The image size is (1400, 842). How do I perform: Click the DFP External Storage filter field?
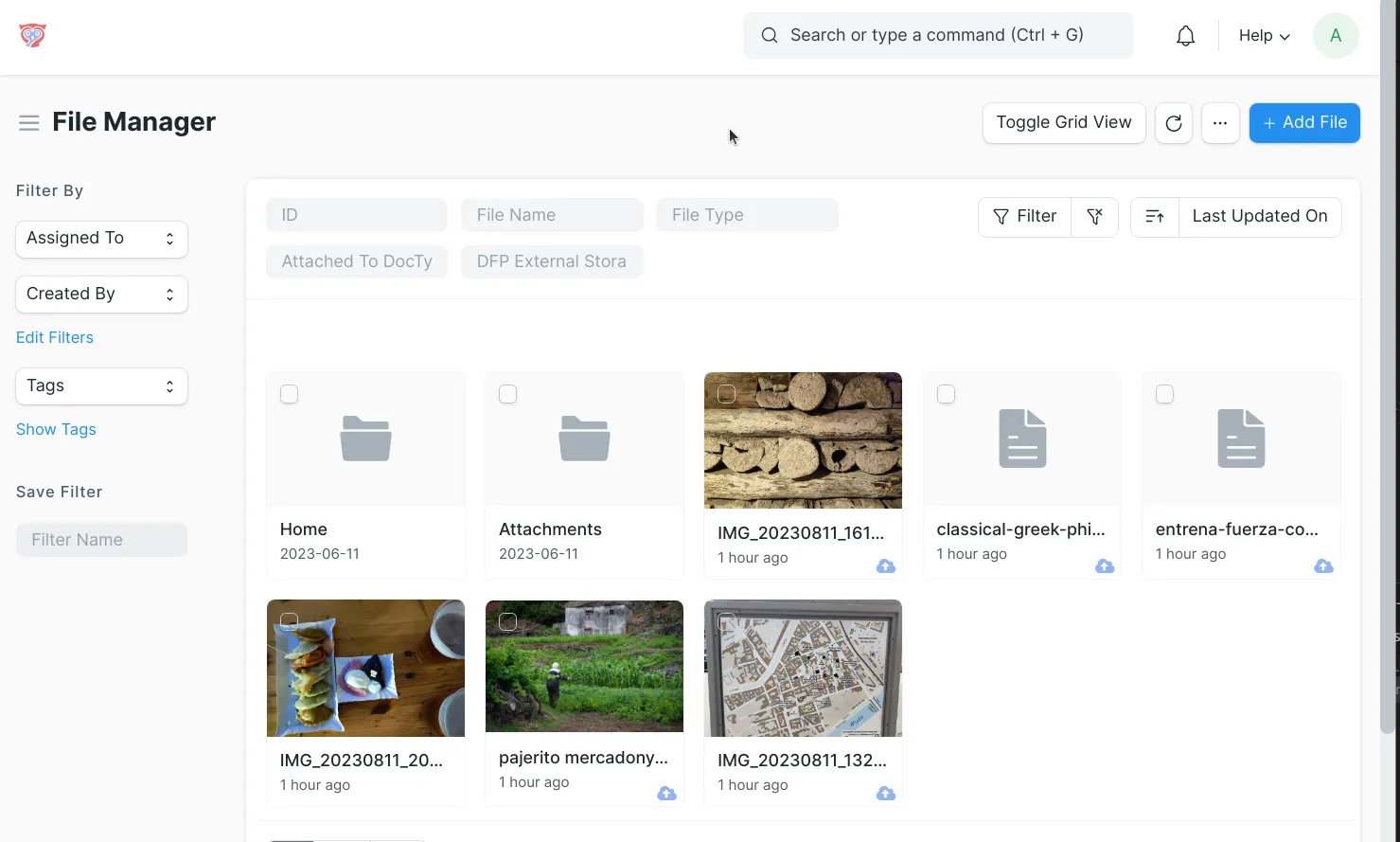coord(552,261)
